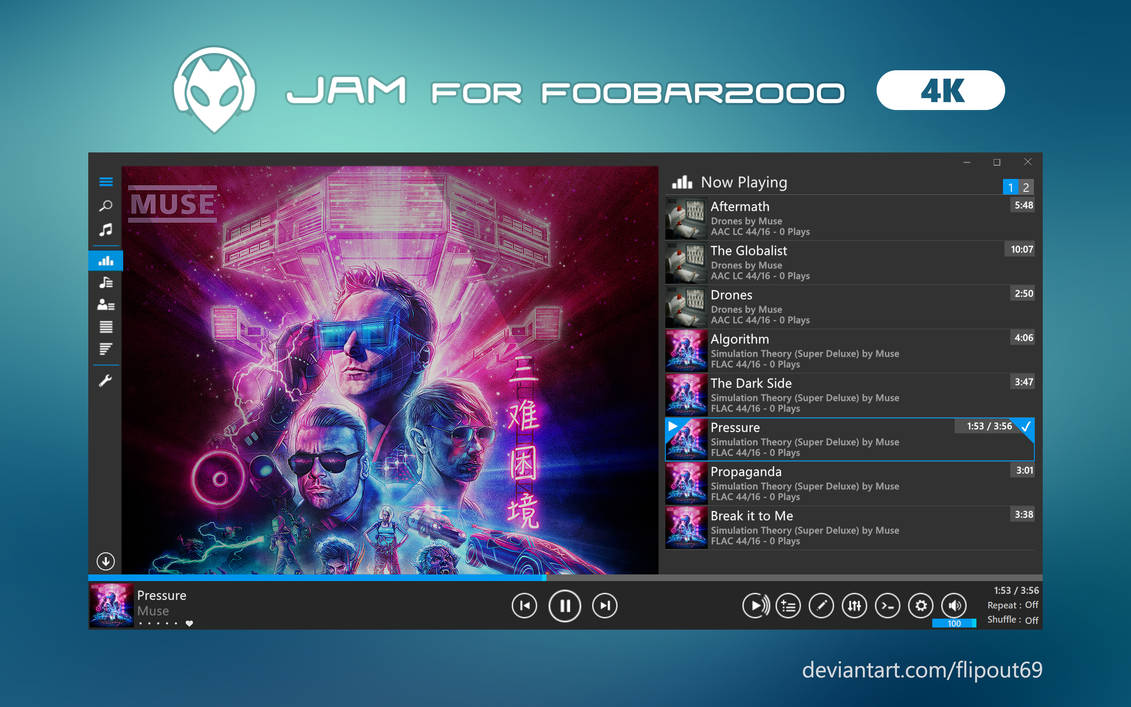Click the large Muse album artwork
The image size is (1131, 707).
(x=390, y=370)
